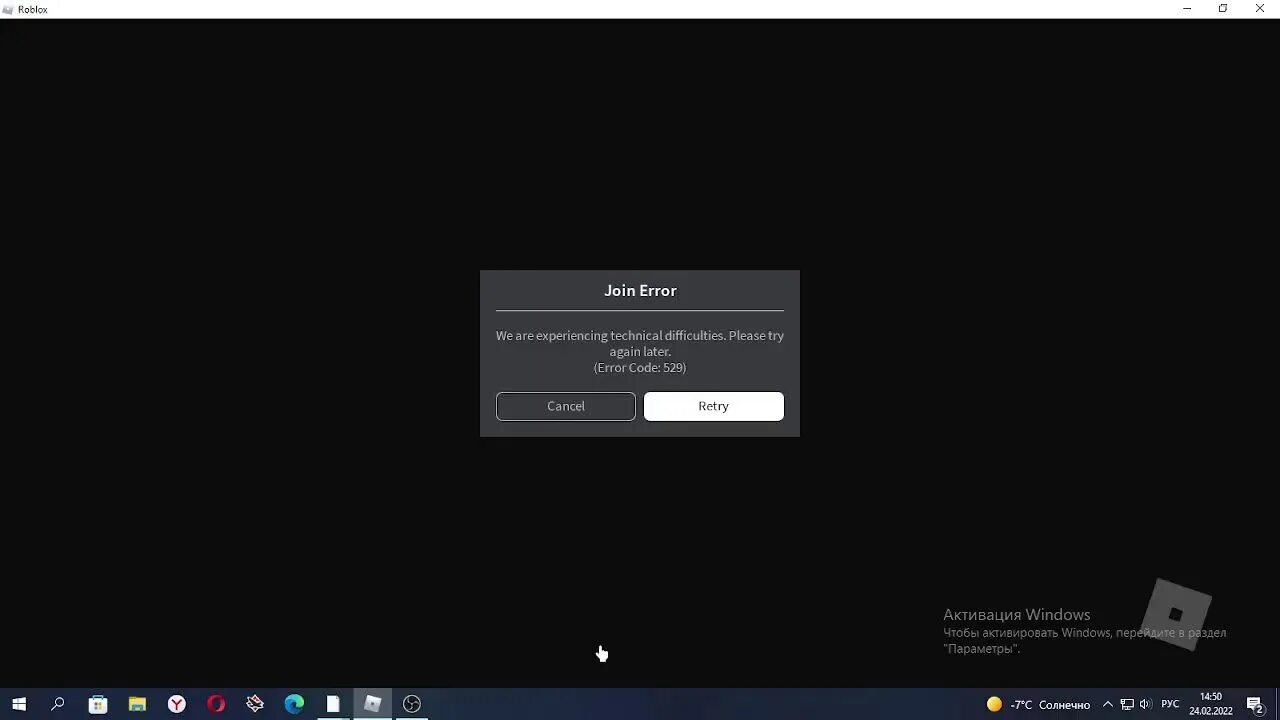Click the Error Code: 529 text

coord(640,368)
